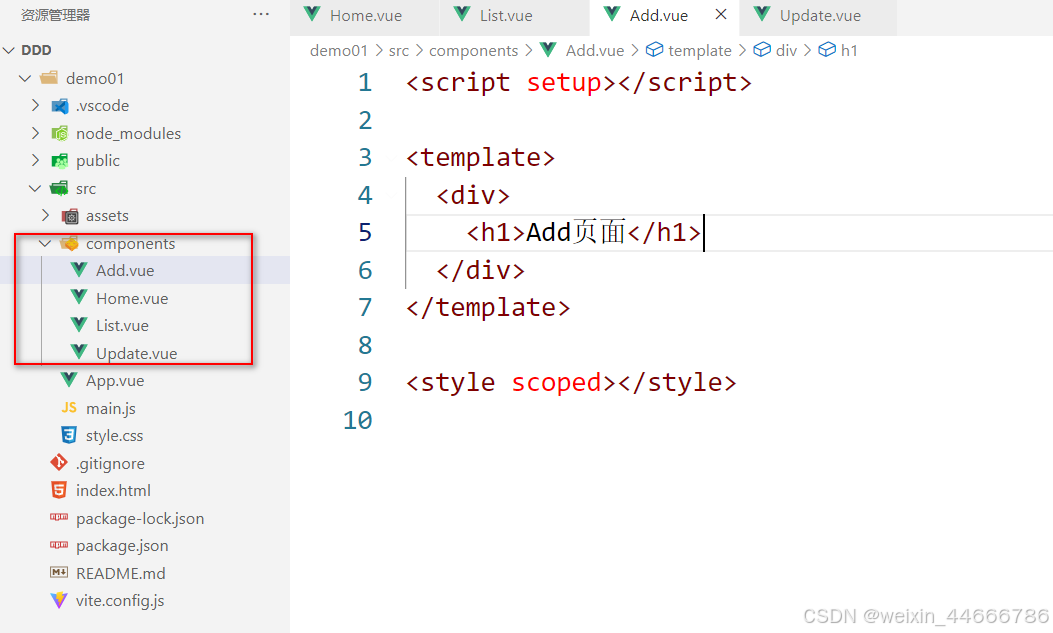Open main.js in the file tree
This screenshot has width=1053, height=633.
coord(111,408)
